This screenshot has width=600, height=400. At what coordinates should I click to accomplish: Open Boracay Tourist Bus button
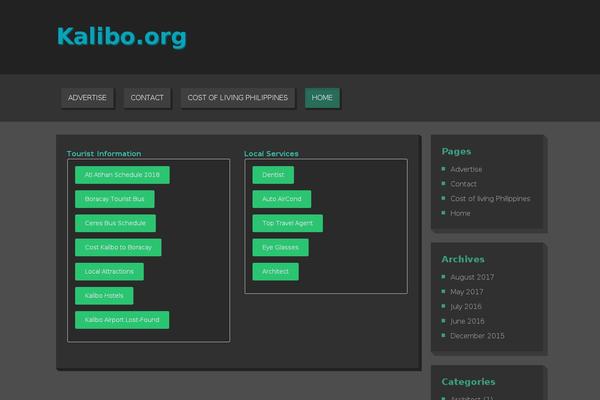tap(115, 199)
